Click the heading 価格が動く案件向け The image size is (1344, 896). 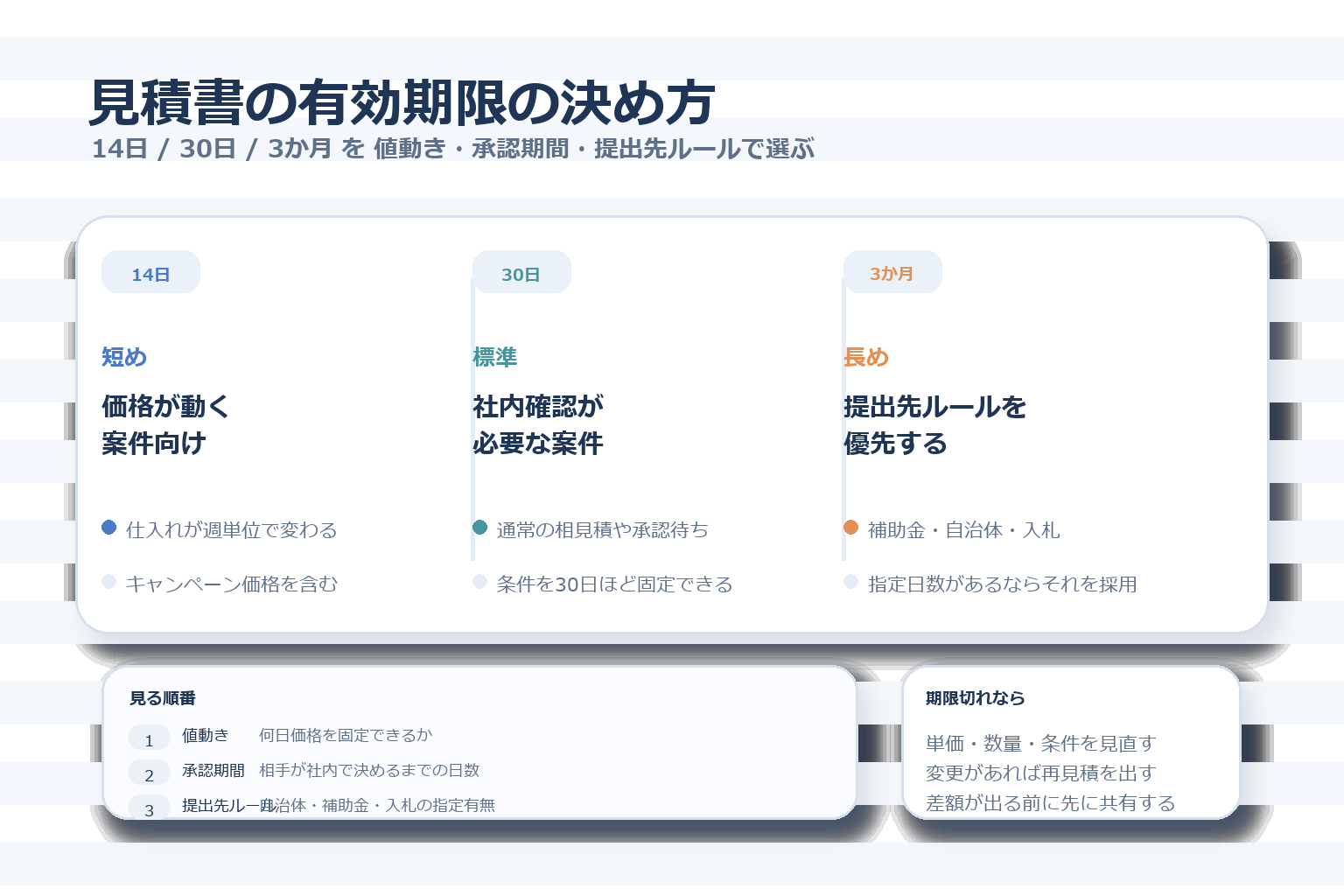coord(165,424)
